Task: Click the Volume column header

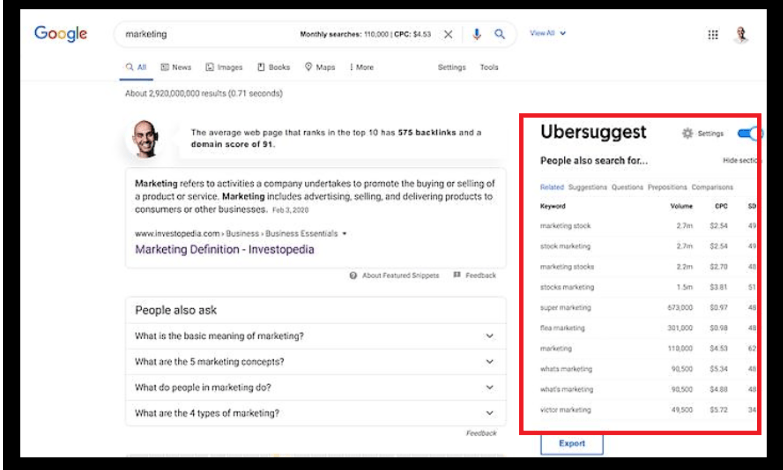Action: (681, 206)
